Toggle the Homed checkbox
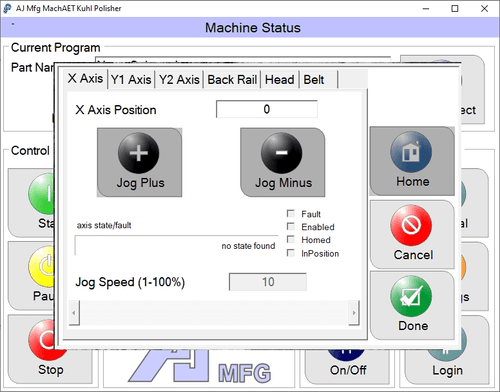This screenshot has width=500, height=392. click(291, 240)
